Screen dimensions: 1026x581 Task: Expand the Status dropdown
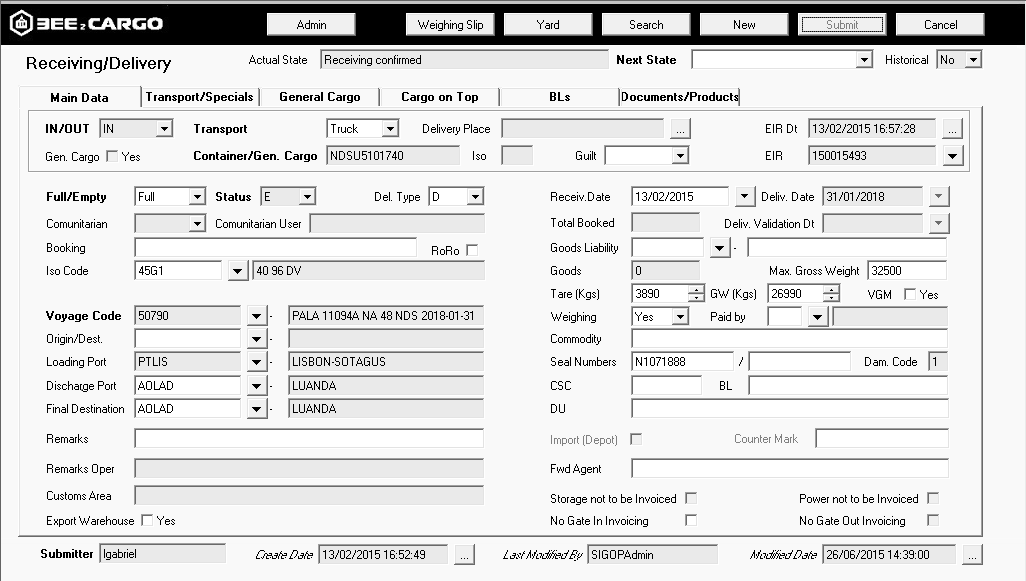coord(307,196)
